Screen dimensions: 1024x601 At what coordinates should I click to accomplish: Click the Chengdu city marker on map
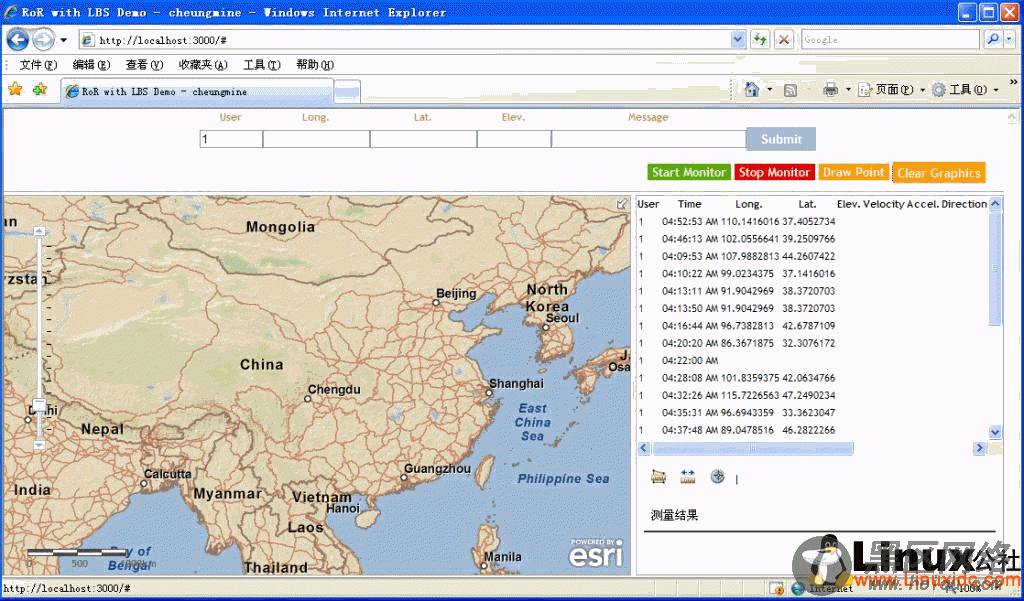(308, 398)
